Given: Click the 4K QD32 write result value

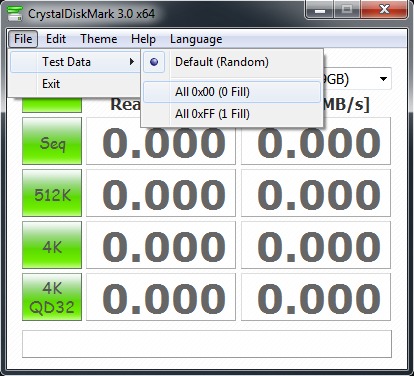Looking at the screenshot, I should coord(316,297).
